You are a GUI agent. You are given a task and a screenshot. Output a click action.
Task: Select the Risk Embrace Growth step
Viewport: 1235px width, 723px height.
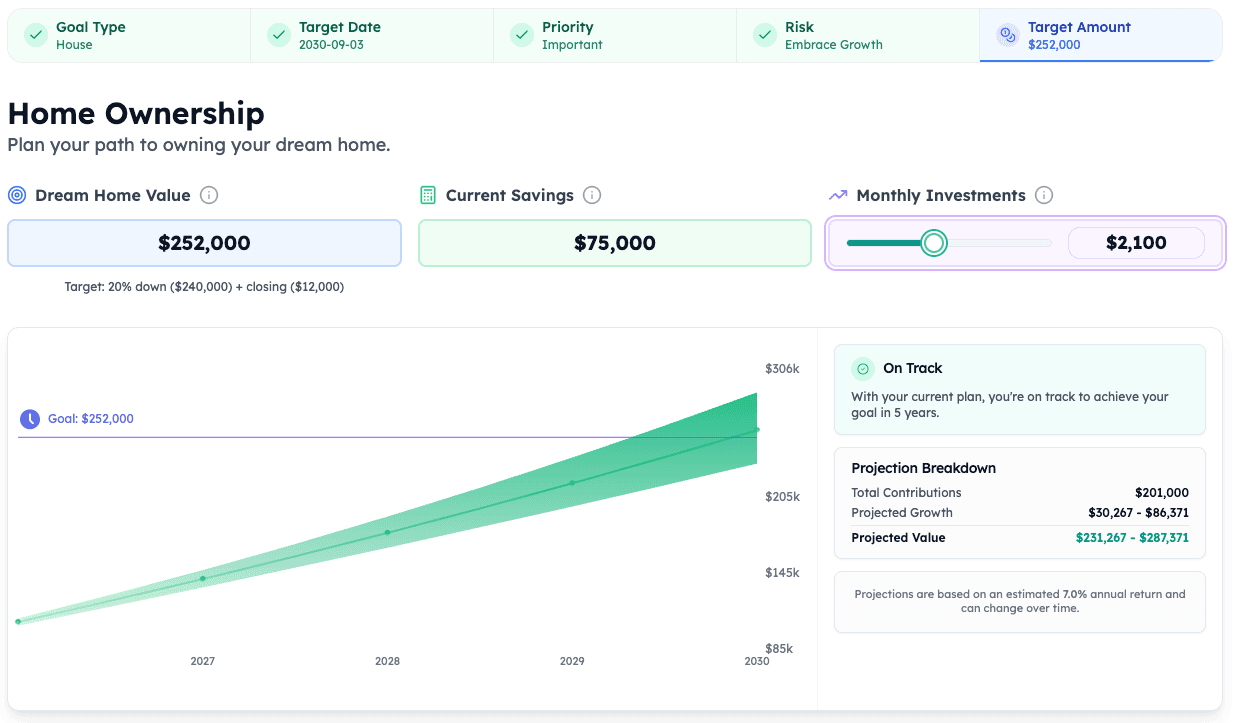tap(858, 35)
